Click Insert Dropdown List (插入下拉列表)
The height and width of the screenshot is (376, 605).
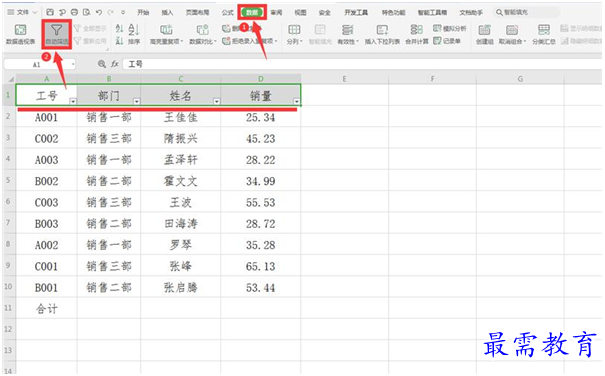[382, 34]
